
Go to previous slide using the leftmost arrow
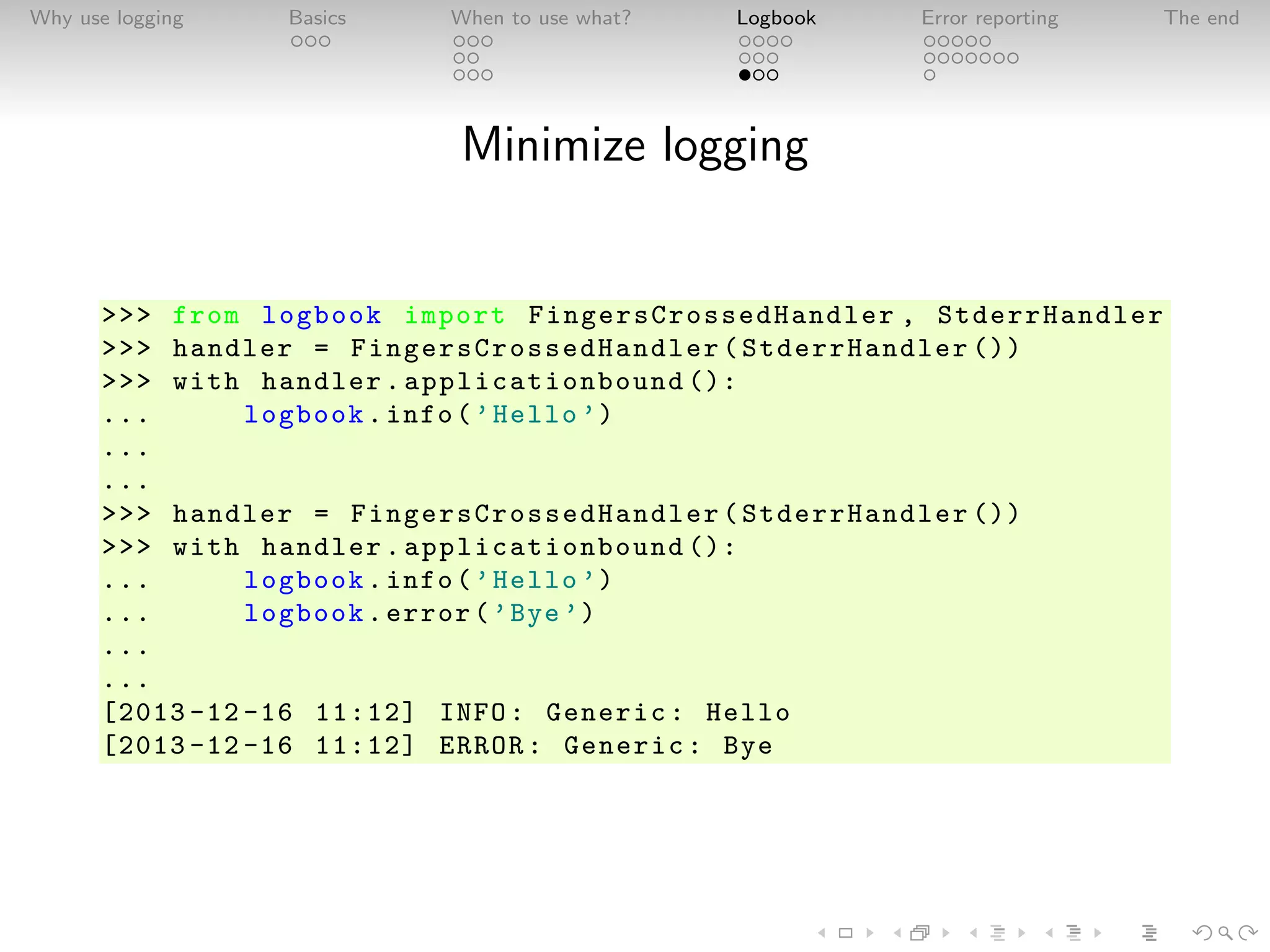(x=822, y=932)
